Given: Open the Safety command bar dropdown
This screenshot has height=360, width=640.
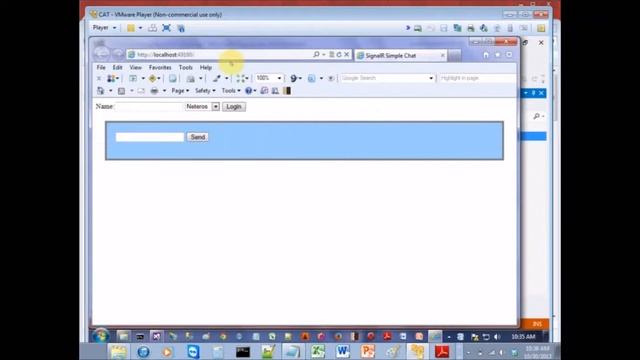Looking at the screenshot, I should (205, 91).
